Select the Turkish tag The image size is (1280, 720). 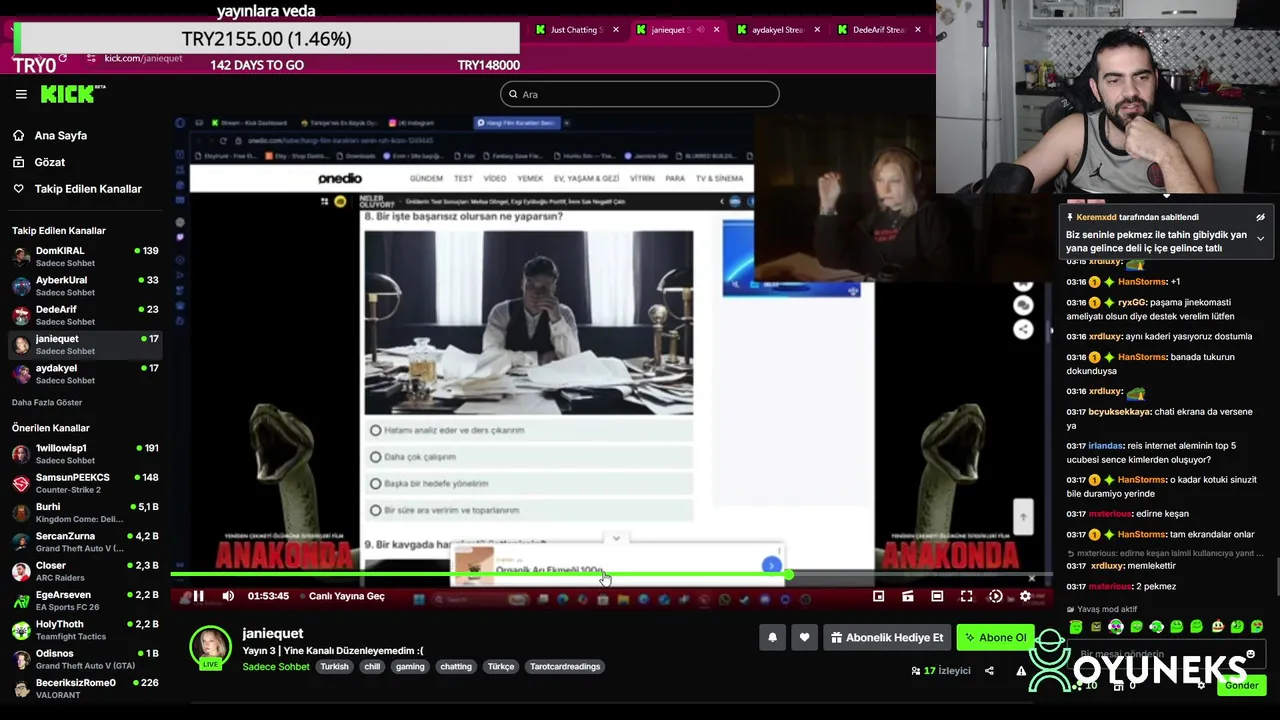pyautogui.click(x=334, y=666)
